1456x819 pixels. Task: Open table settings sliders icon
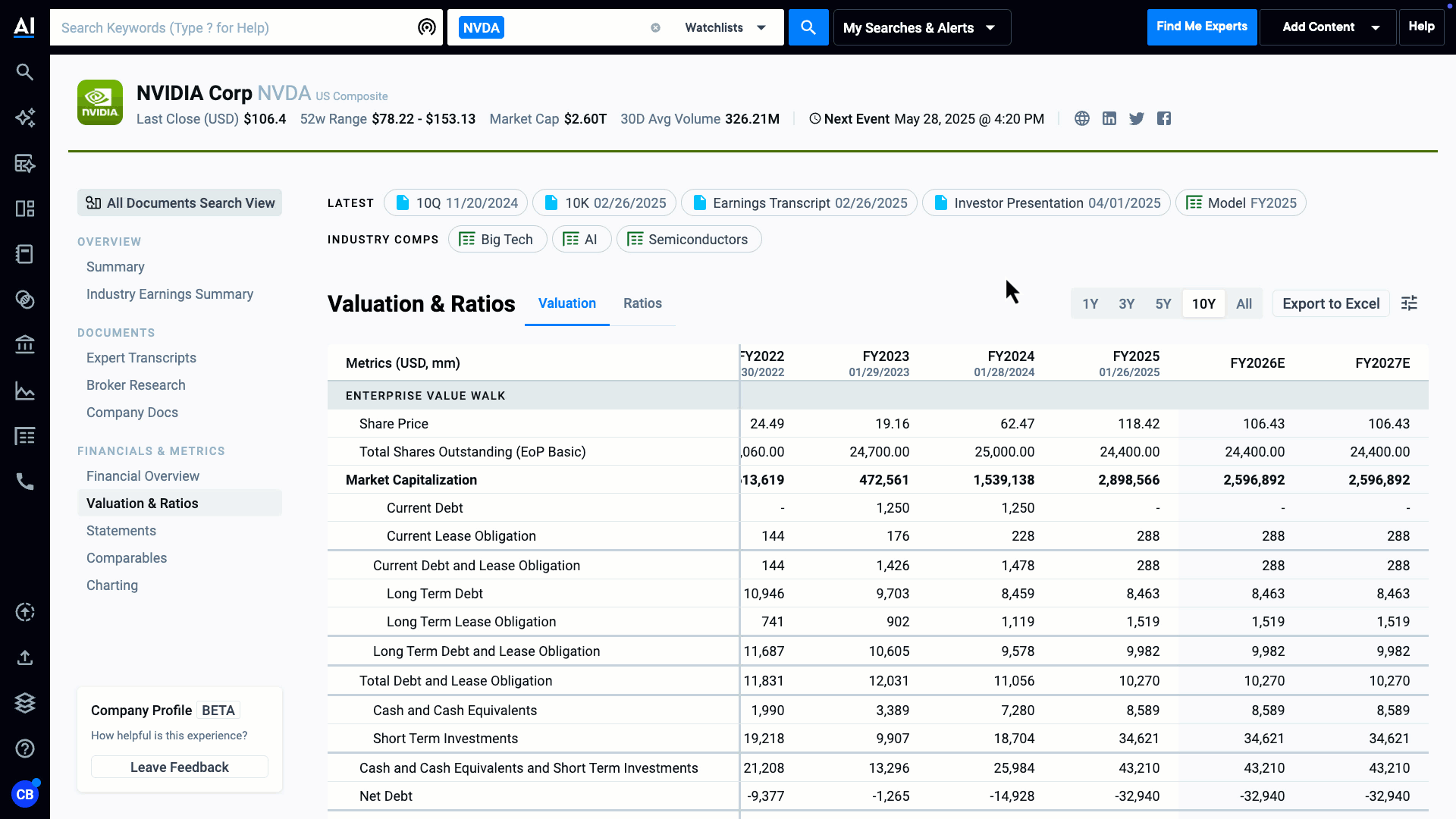click(x=1409, y=303)
